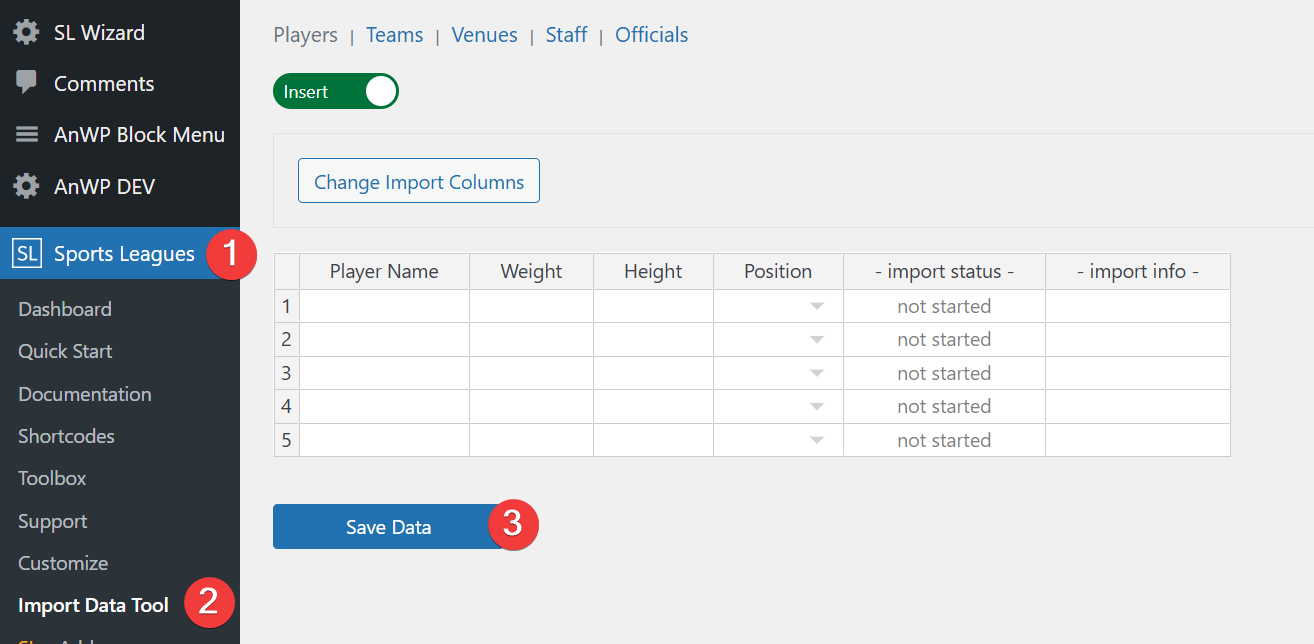The width and height of the screenshot is (1314, 644).
Task: Click the Comments speech bubble icon
Action: point(27,83)
